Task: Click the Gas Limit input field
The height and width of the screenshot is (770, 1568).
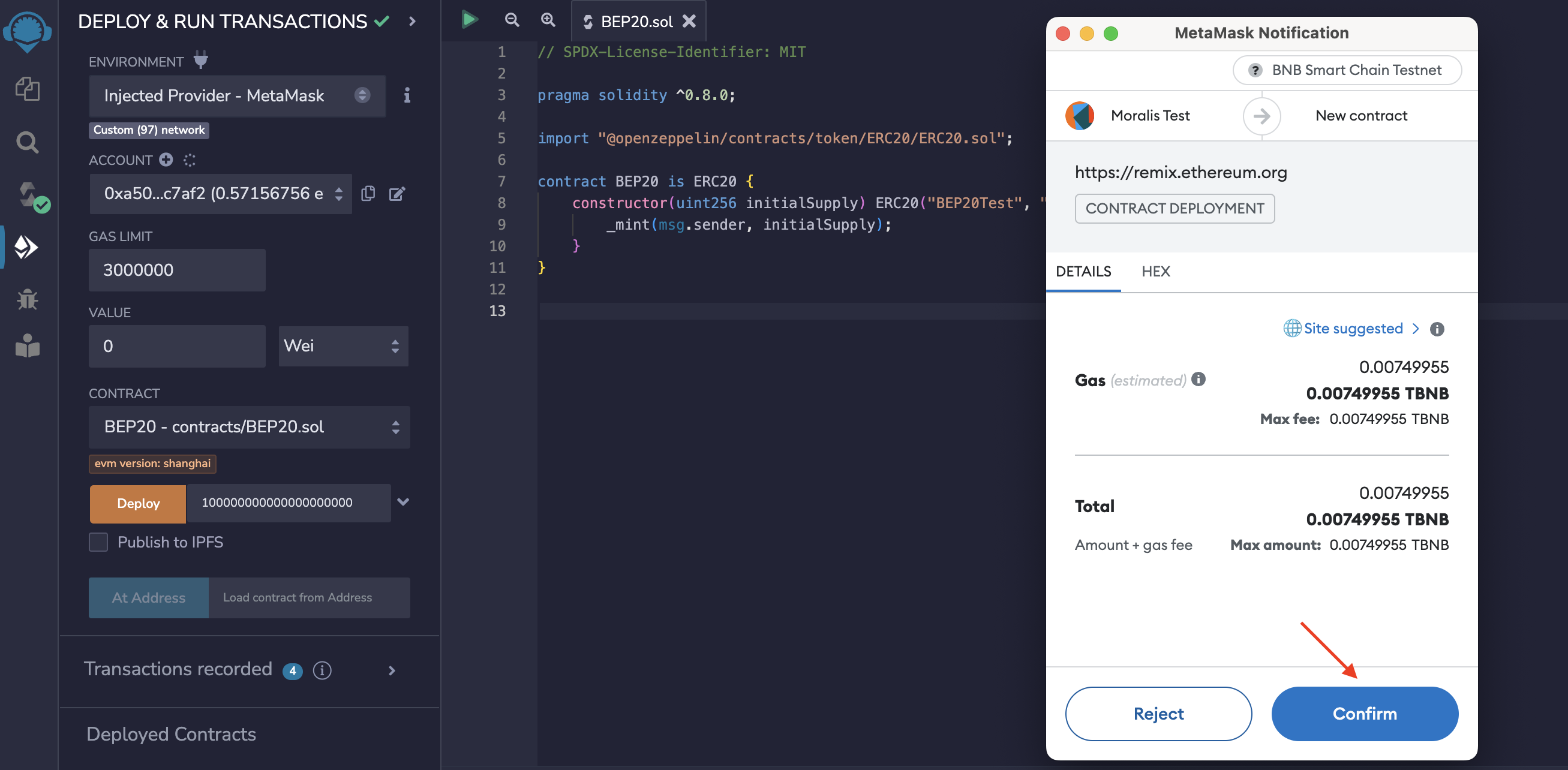Action: coord(177,270)
